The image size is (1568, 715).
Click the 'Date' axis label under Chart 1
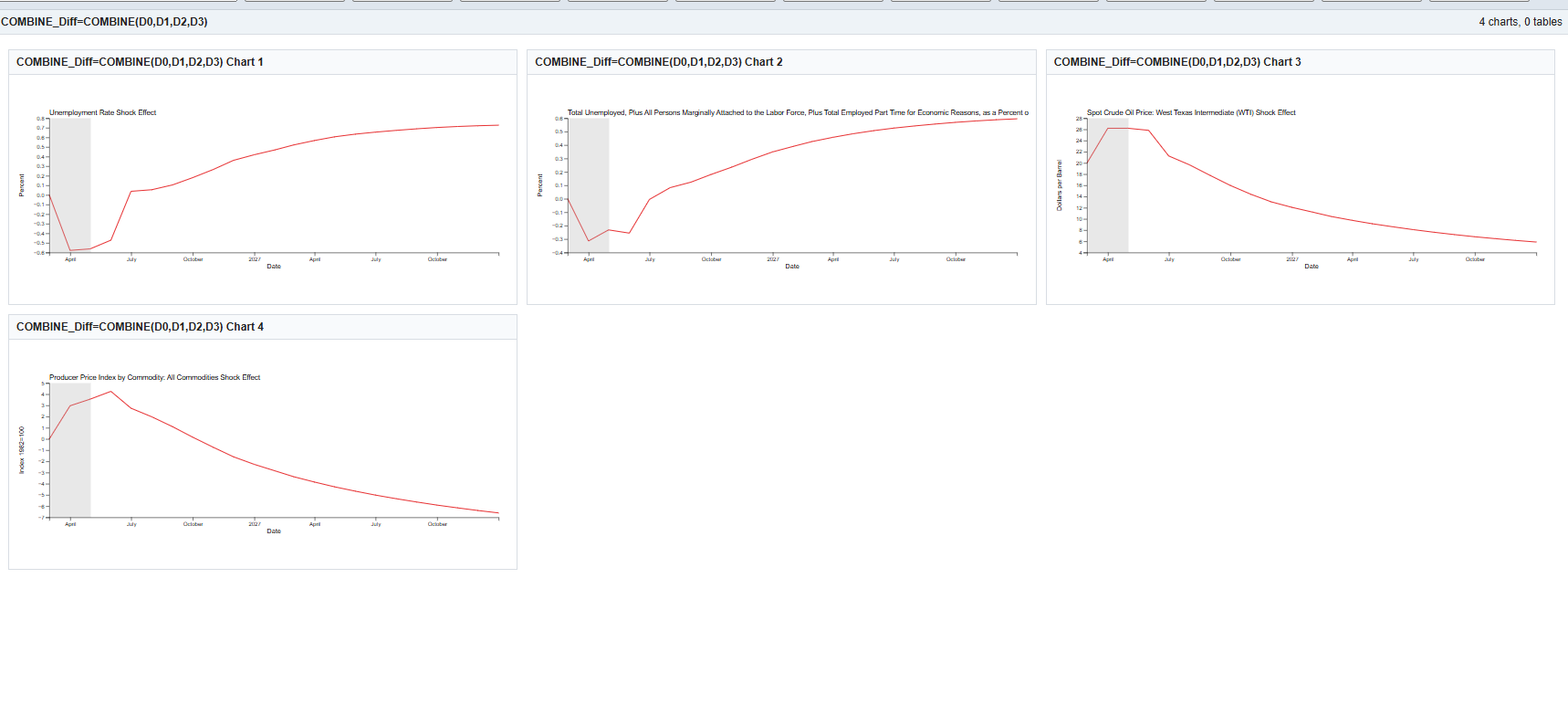pos(274,267)
